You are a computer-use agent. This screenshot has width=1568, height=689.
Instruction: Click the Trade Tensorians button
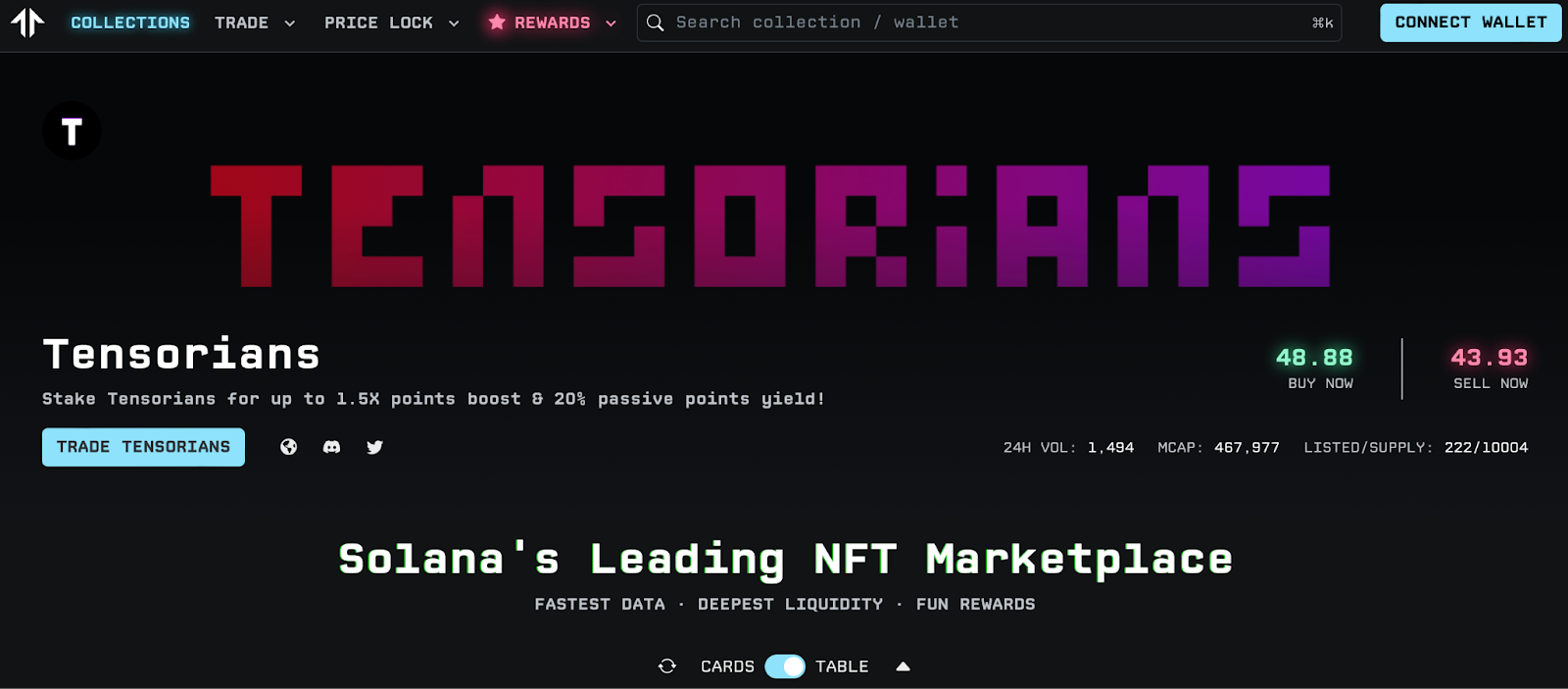[x=143, y=447]
